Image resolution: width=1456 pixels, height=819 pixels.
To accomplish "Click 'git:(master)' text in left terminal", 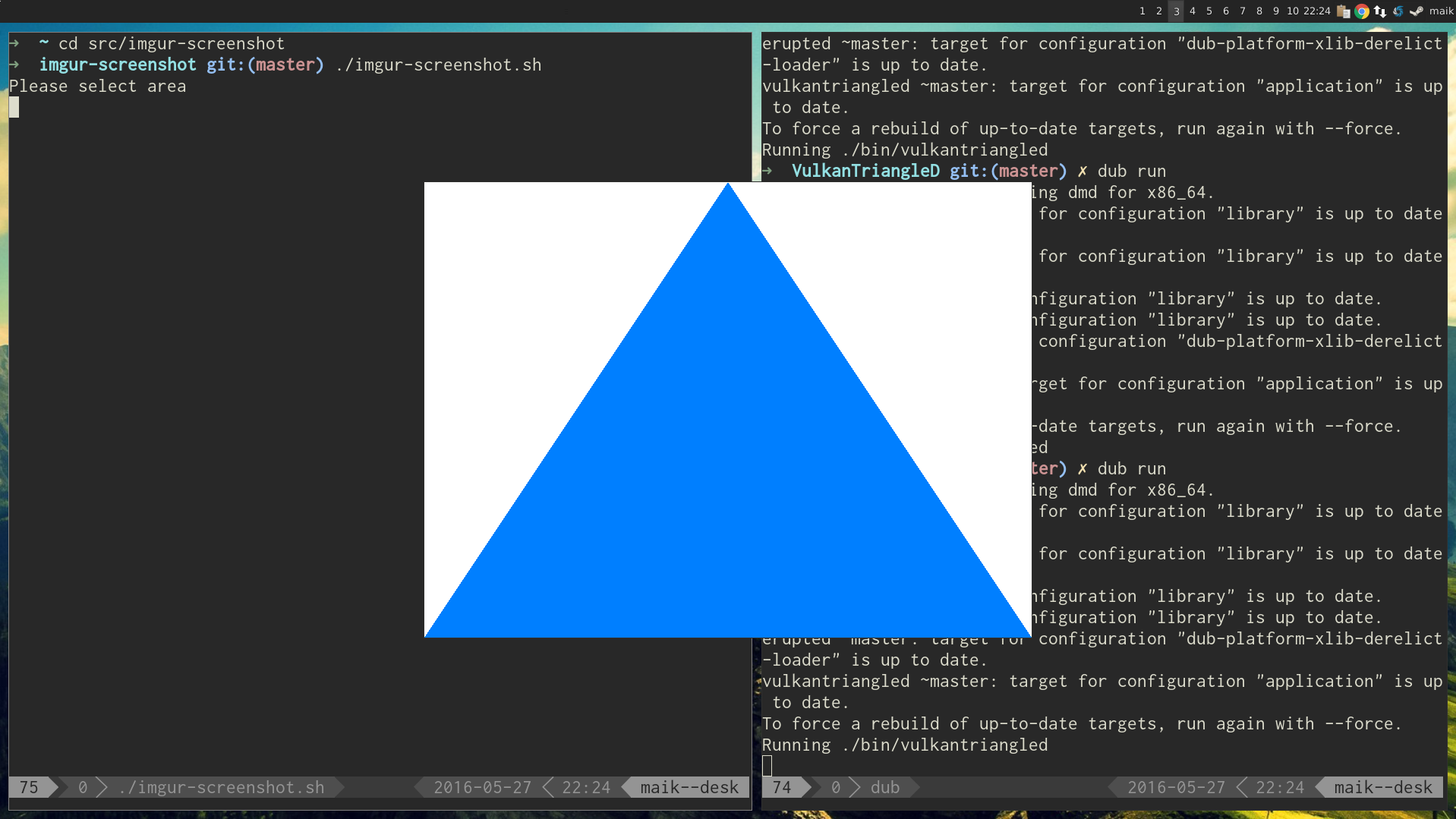I will click(x=264, y=65).
